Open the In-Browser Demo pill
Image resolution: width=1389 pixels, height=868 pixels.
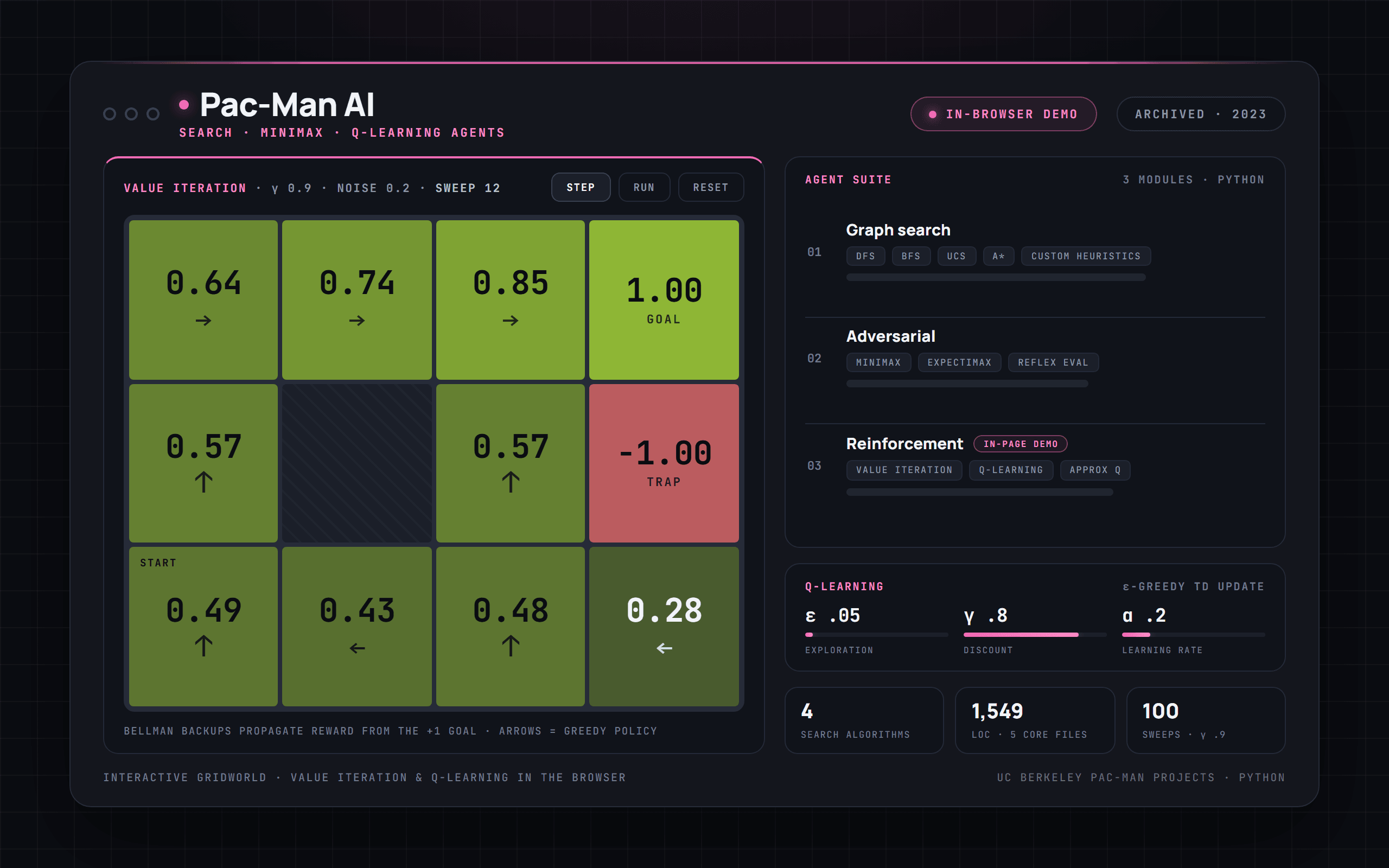[x=1003, y=114]
